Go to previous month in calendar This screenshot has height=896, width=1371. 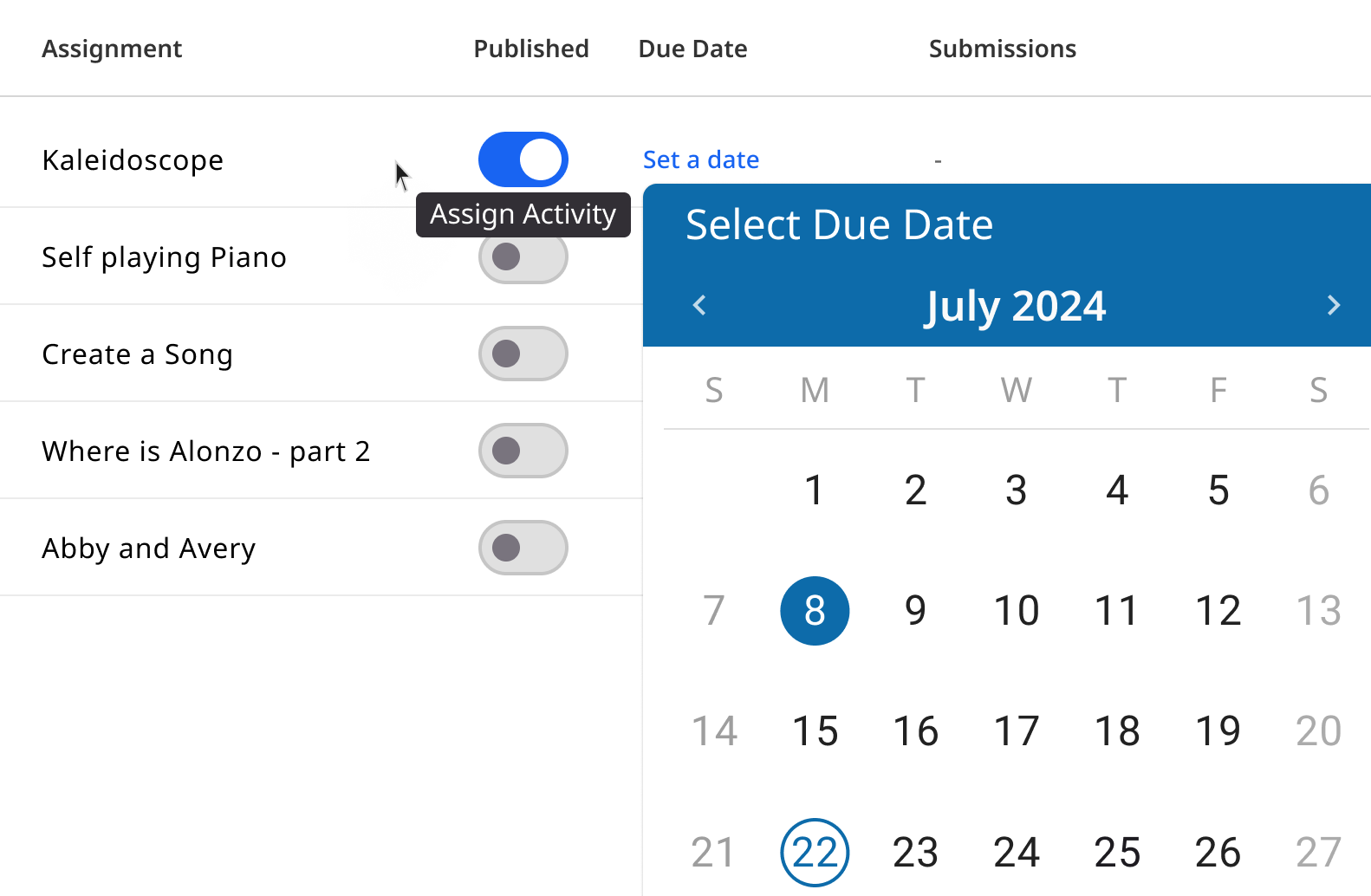[x=700, y=305]
